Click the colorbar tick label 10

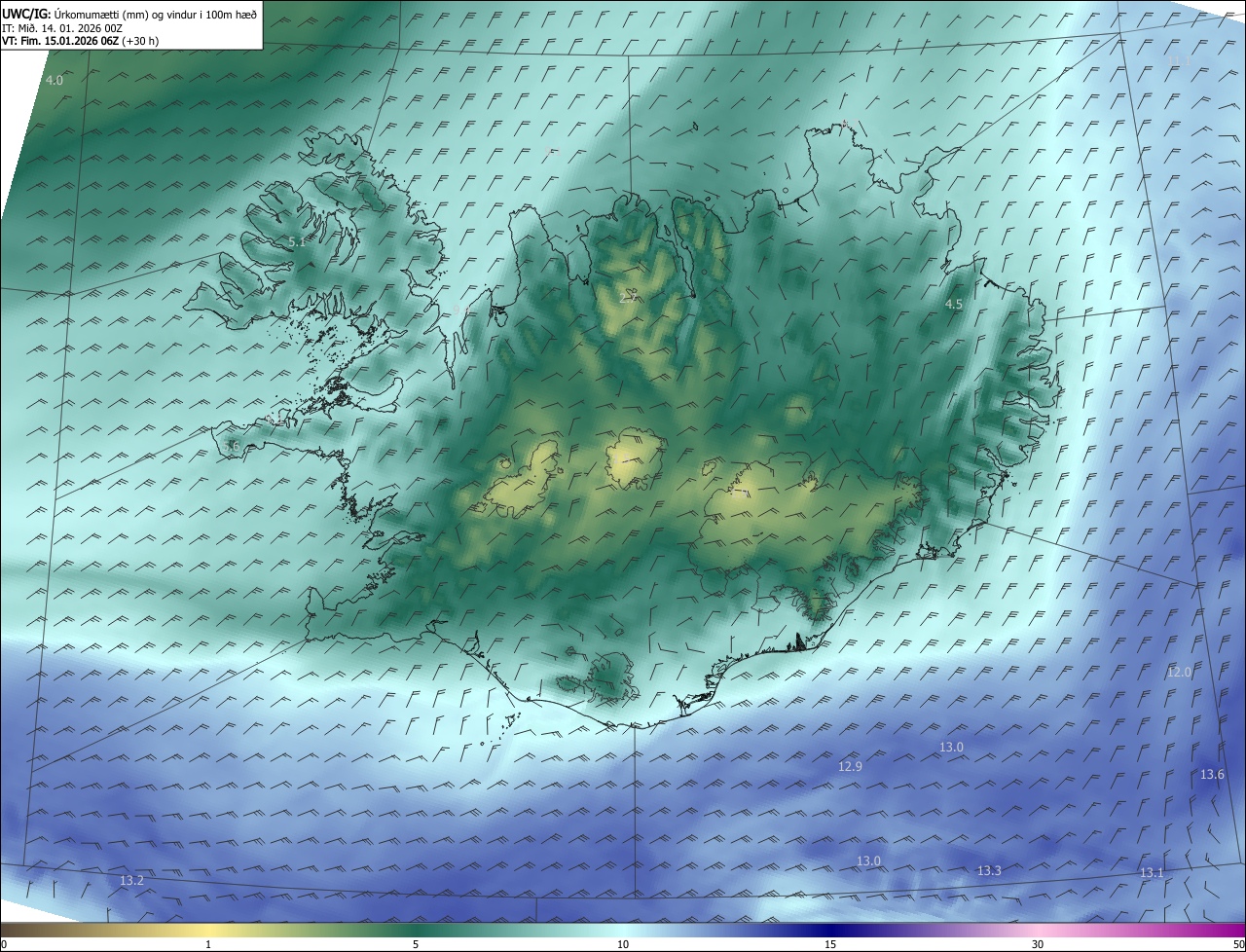click(623, 944)
